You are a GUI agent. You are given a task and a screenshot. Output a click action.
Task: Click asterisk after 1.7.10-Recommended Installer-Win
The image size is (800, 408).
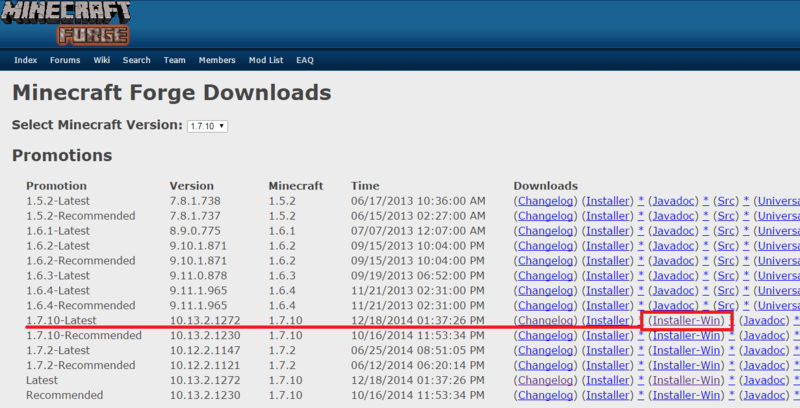coord(731,336)
